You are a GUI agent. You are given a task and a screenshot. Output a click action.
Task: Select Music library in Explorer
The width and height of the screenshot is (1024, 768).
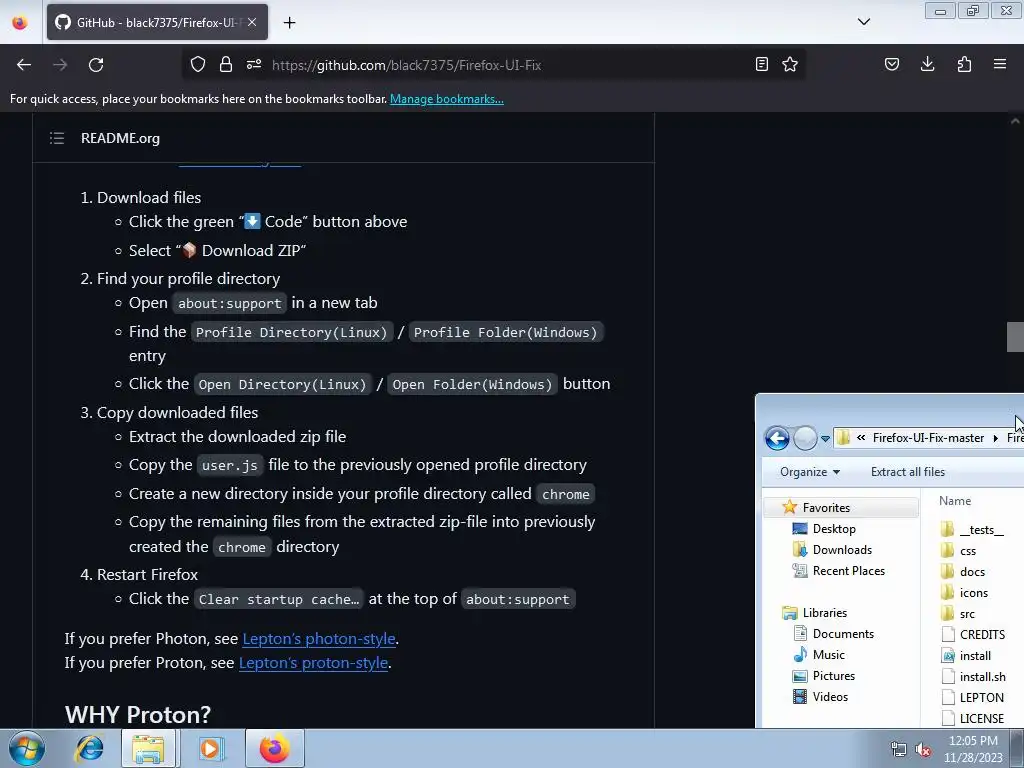pyautogui.click(x=829, y=654)
